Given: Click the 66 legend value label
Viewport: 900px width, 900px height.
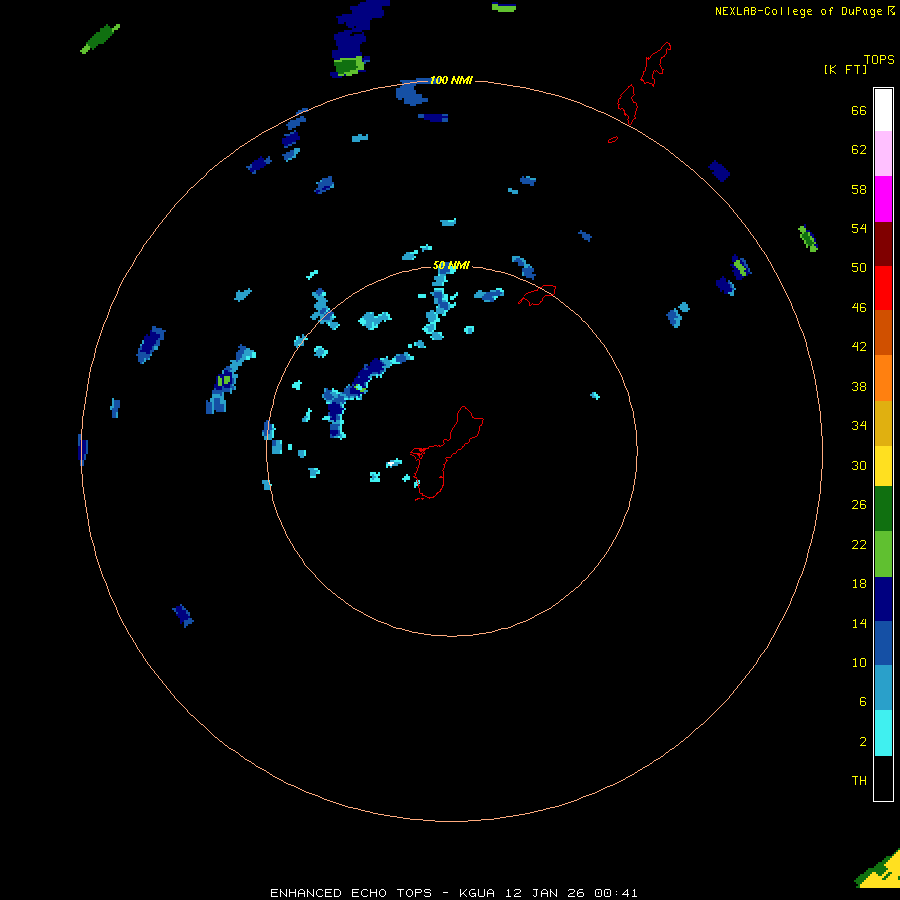Looking at the screenshot, I should pyautogui.click(x=859, y=110).
